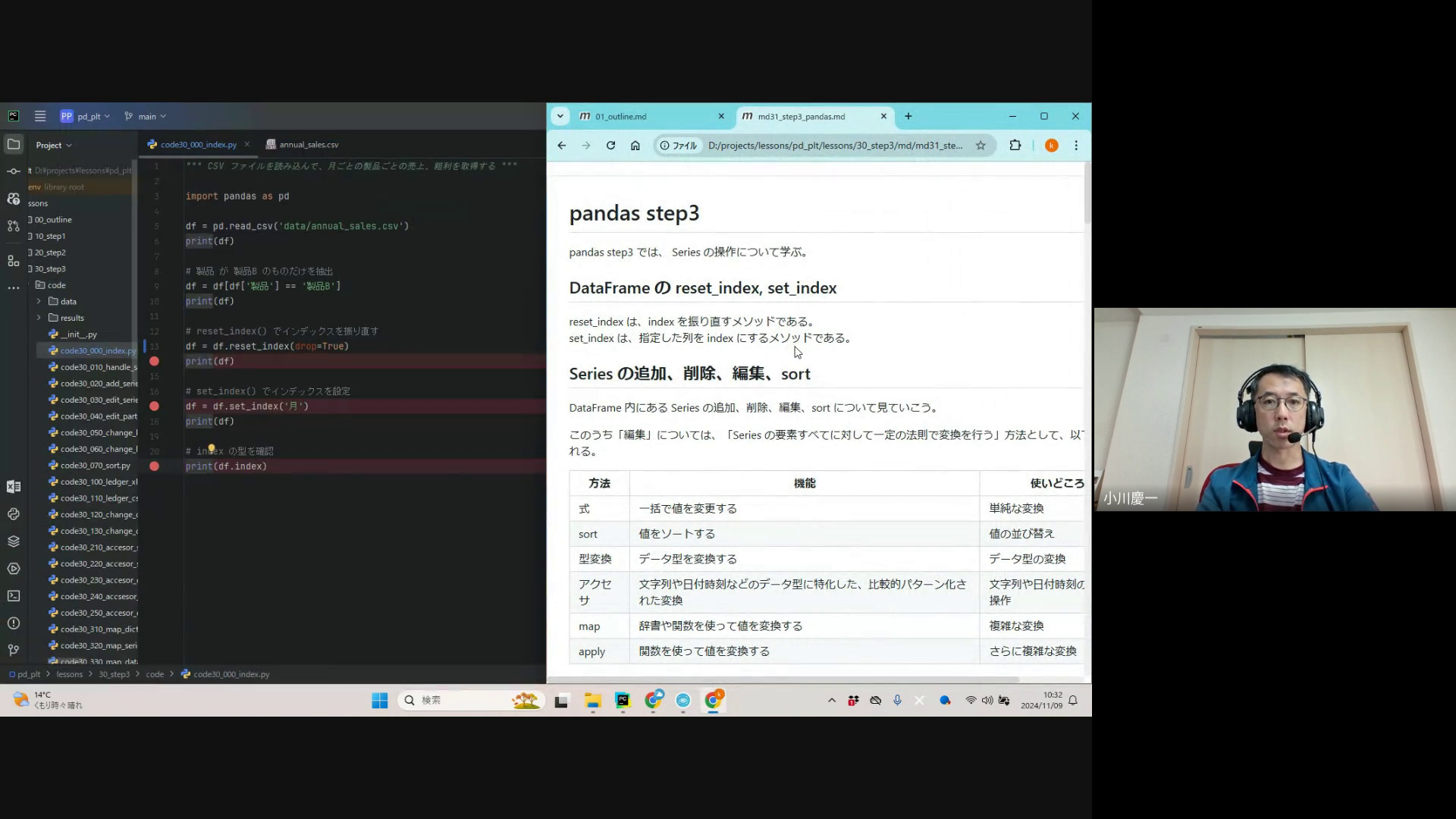This screenshot has height=819, width=1456.
Task: Remove the breakpoint on the set_index line
Action: click(x=154, y=406)
